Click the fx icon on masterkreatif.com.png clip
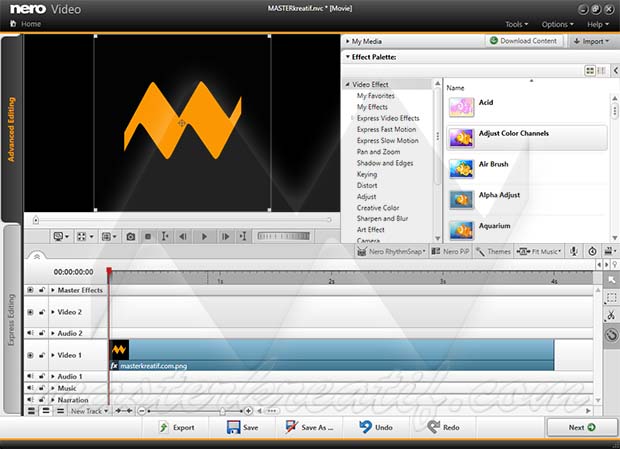 pyautogui.click(x=114, y=366)
